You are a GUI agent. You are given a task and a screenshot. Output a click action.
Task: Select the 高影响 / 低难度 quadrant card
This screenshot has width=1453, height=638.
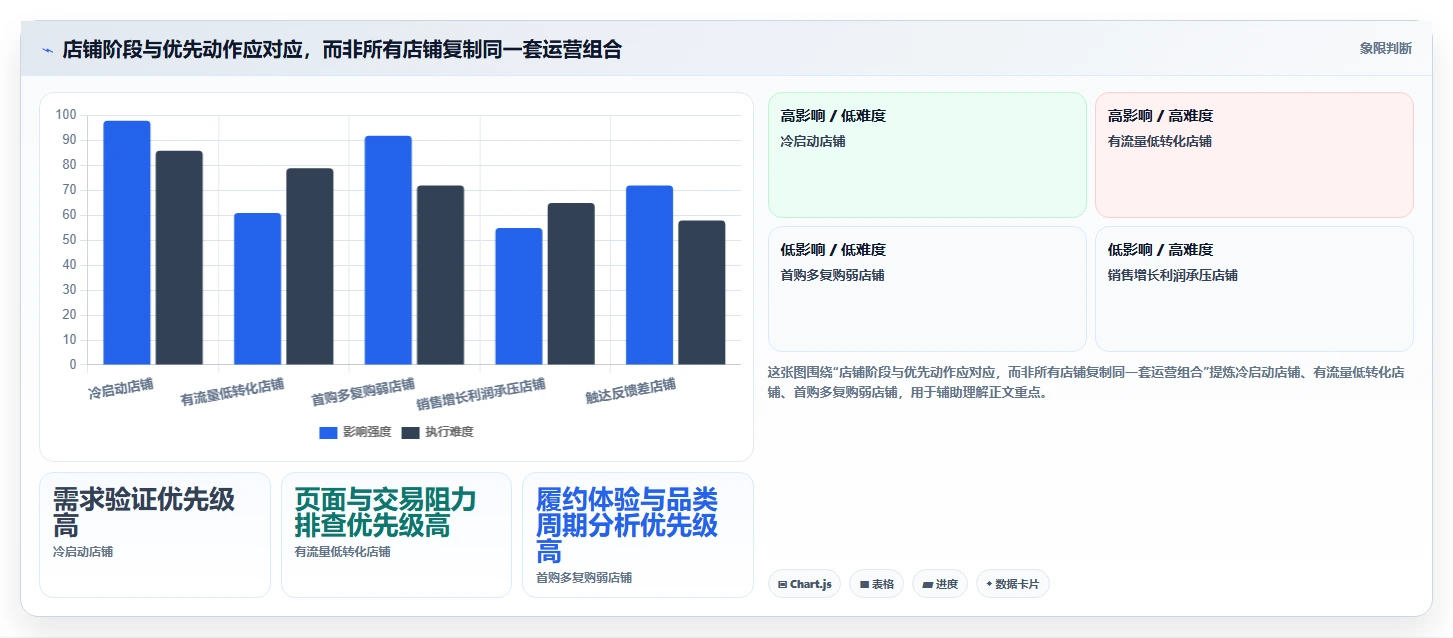tap(927, 155)
